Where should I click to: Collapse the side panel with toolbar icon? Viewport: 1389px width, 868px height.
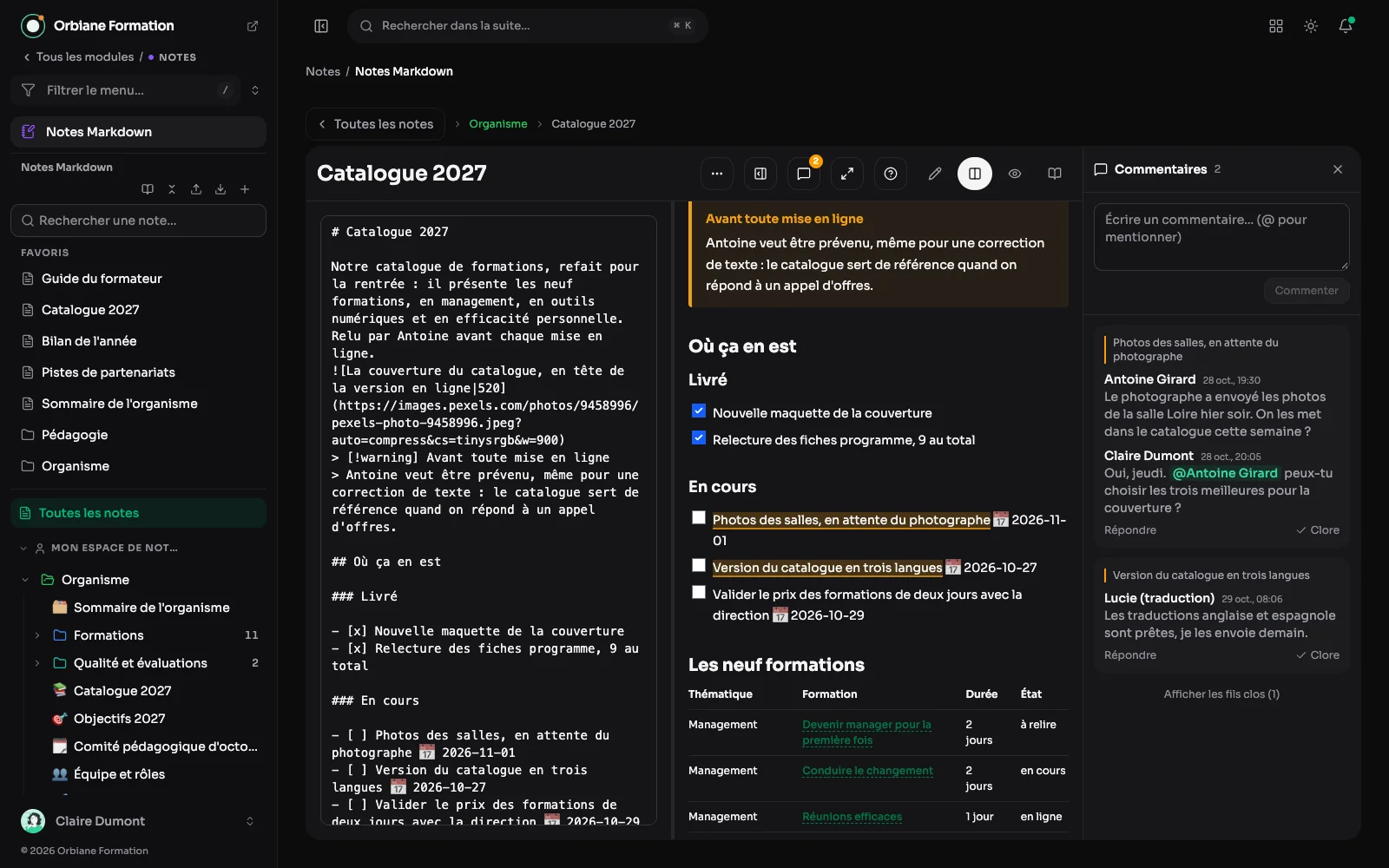760,174
